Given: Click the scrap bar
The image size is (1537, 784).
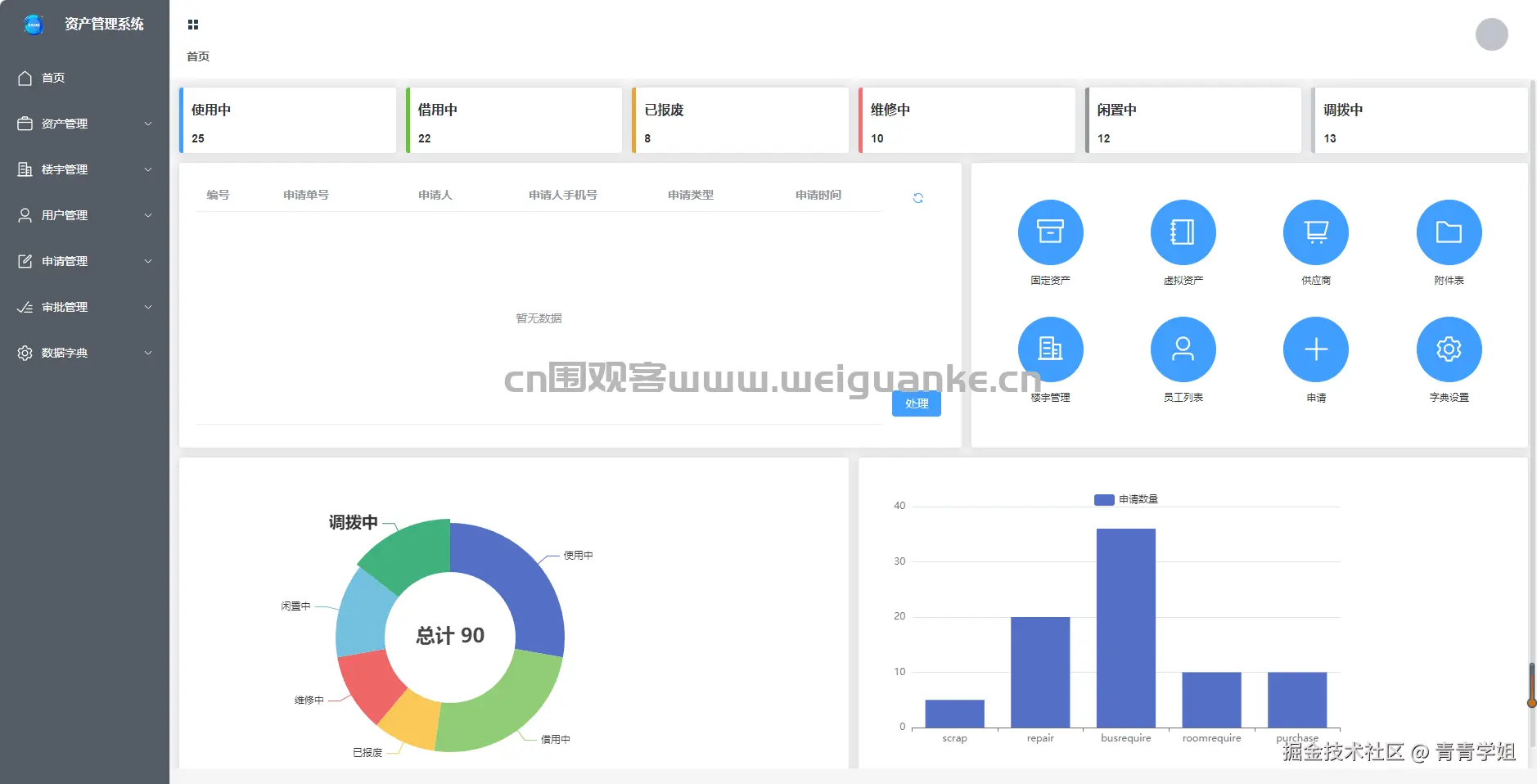Looking at the screenshot, I should coord(954,714).
